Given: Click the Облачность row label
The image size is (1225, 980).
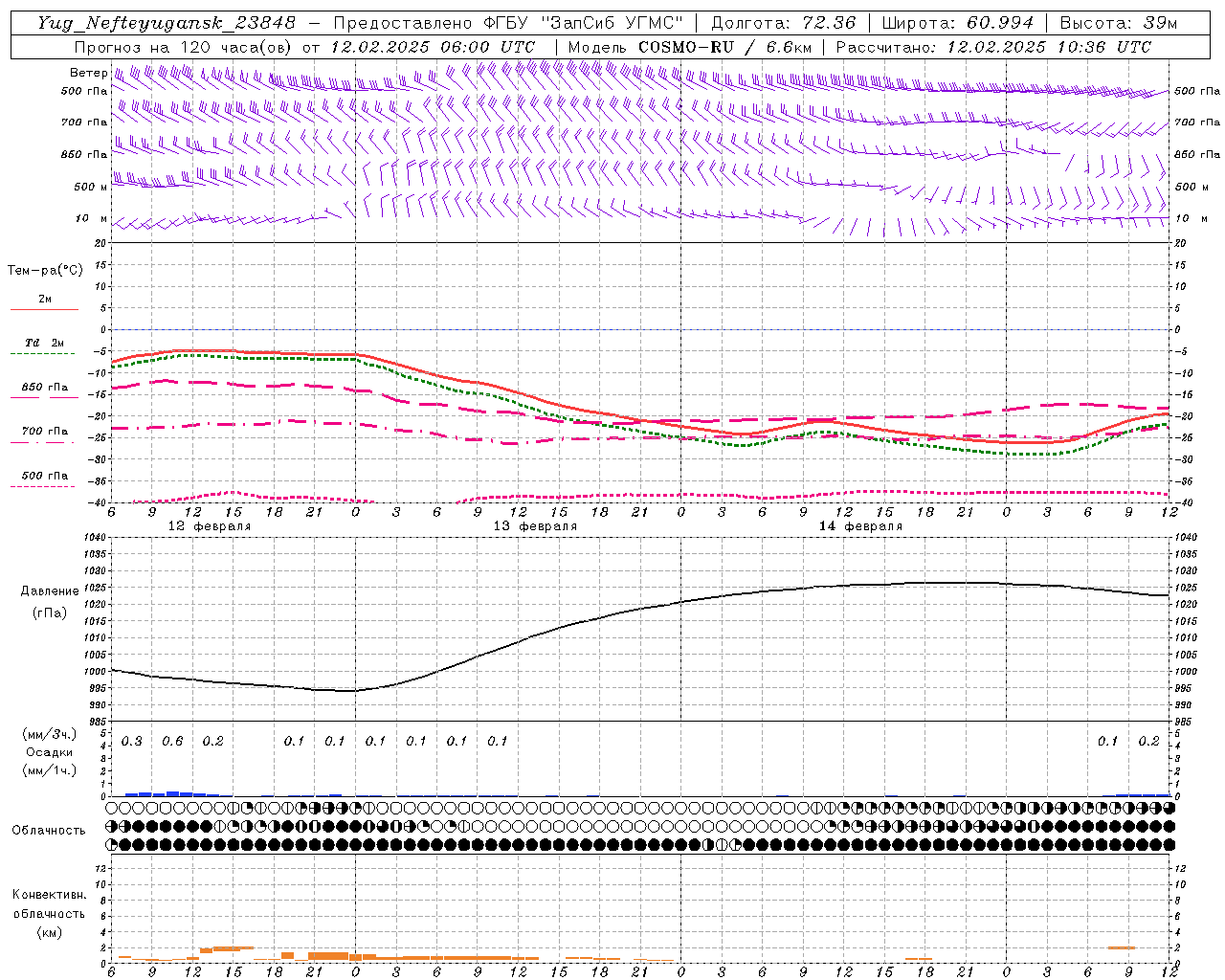Looking at the screenshot, I should [49, 831].
